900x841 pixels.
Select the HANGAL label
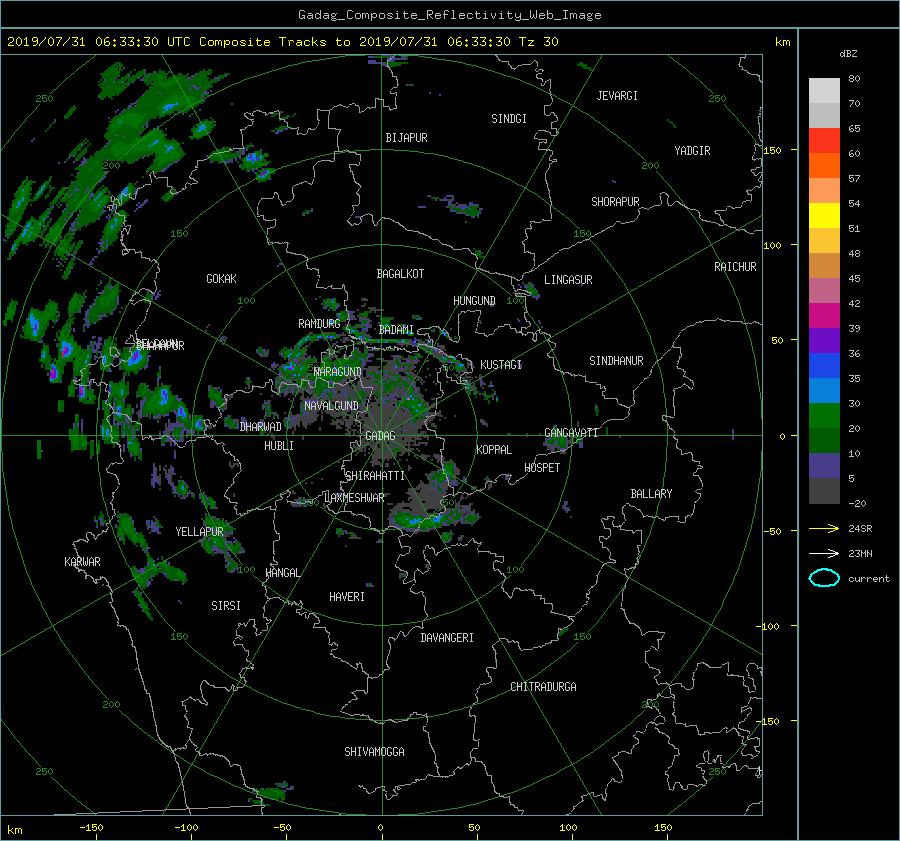pyautogui.click(x=283, y=573)
